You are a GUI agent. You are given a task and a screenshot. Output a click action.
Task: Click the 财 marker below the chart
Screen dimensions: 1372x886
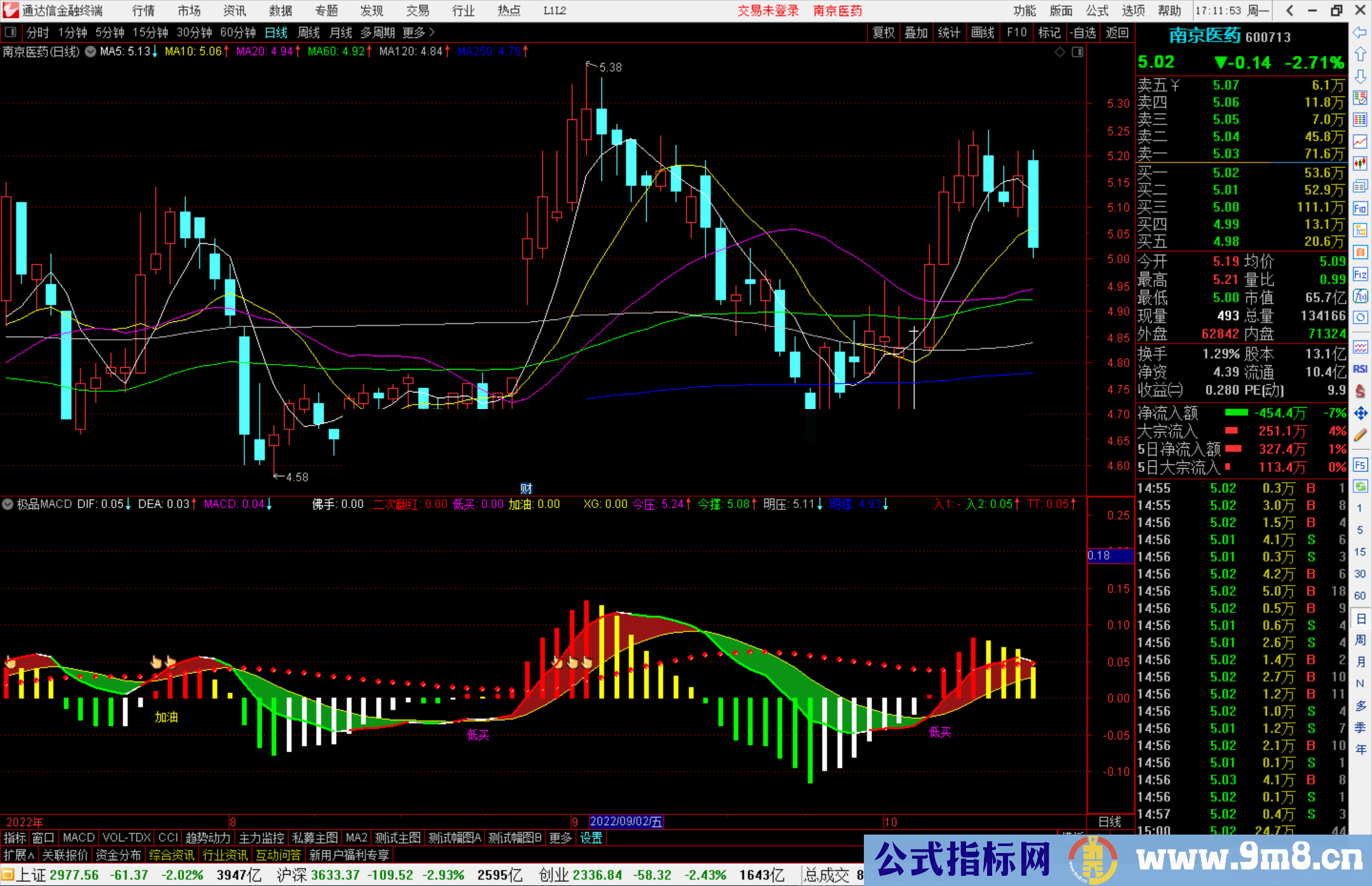pyautogui.click(x=526, y=488)
